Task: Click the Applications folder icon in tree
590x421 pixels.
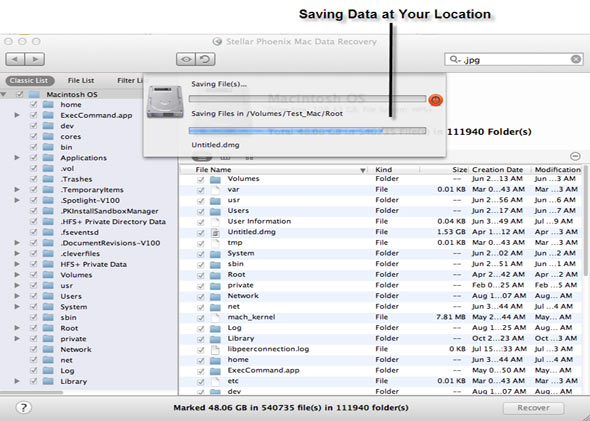Action: pos(48,158)
